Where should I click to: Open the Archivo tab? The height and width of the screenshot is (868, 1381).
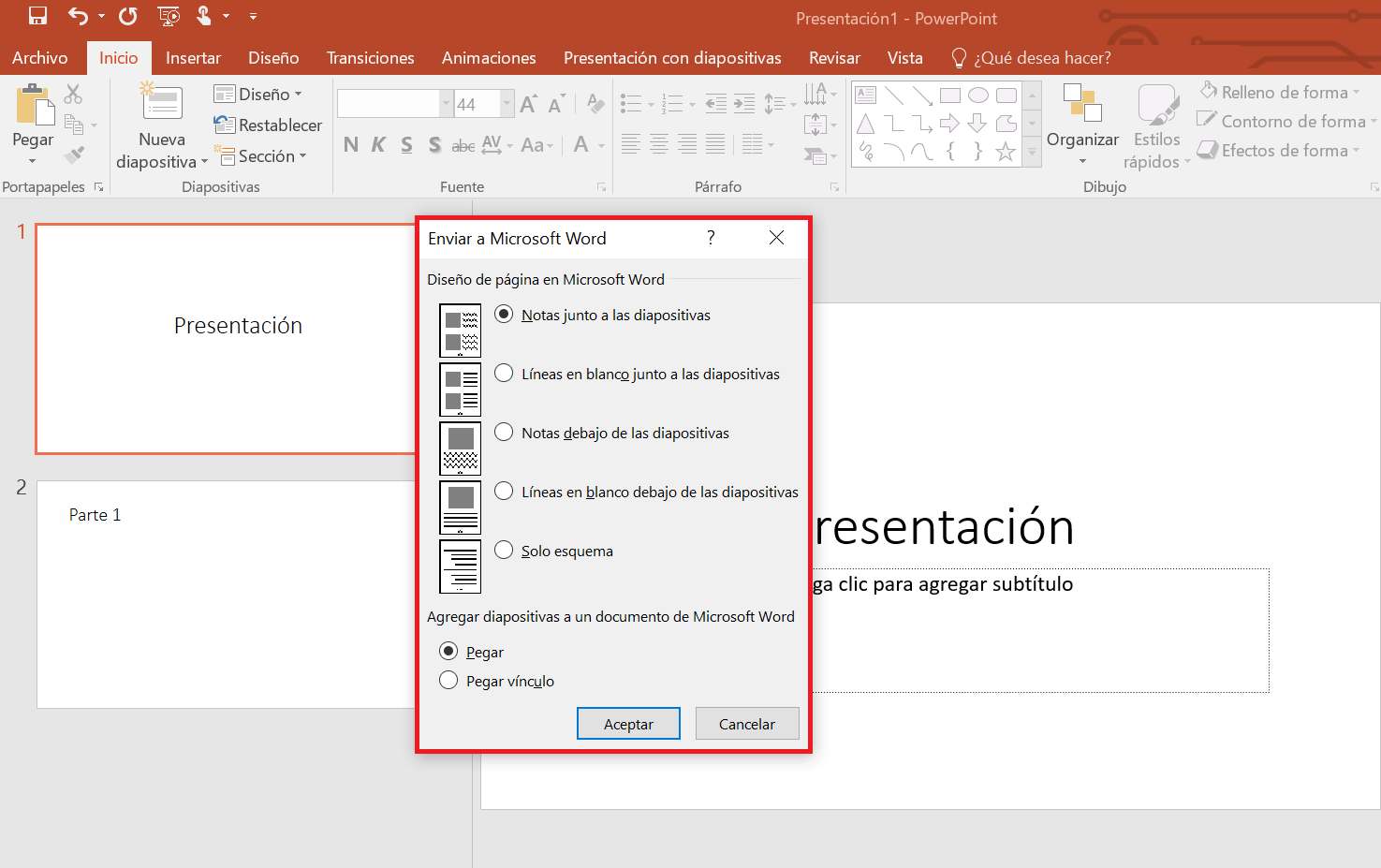coord(40,58)
